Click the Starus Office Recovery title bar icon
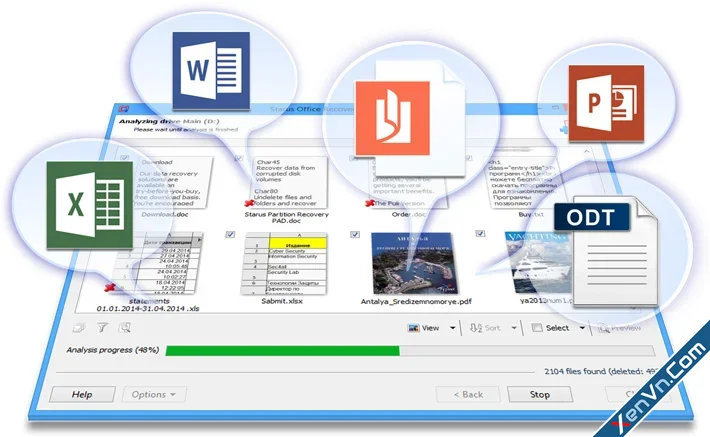This screenshot has height=437, width=710. 124,109
